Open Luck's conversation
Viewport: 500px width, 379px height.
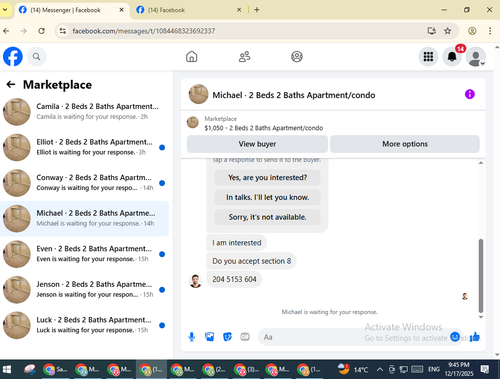click(84, 325)
